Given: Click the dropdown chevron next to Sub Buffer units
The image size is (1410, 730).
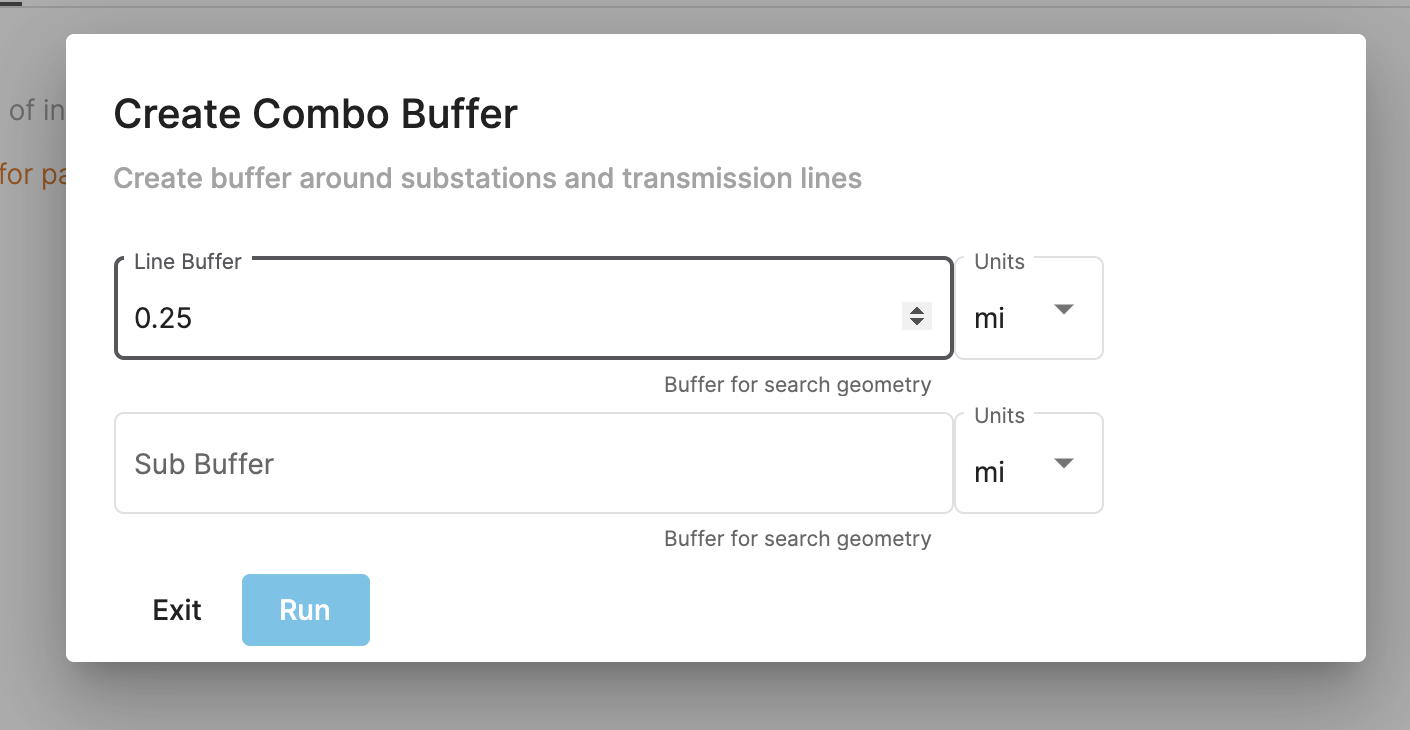Looking at the screenshot, I should 1064,463.
